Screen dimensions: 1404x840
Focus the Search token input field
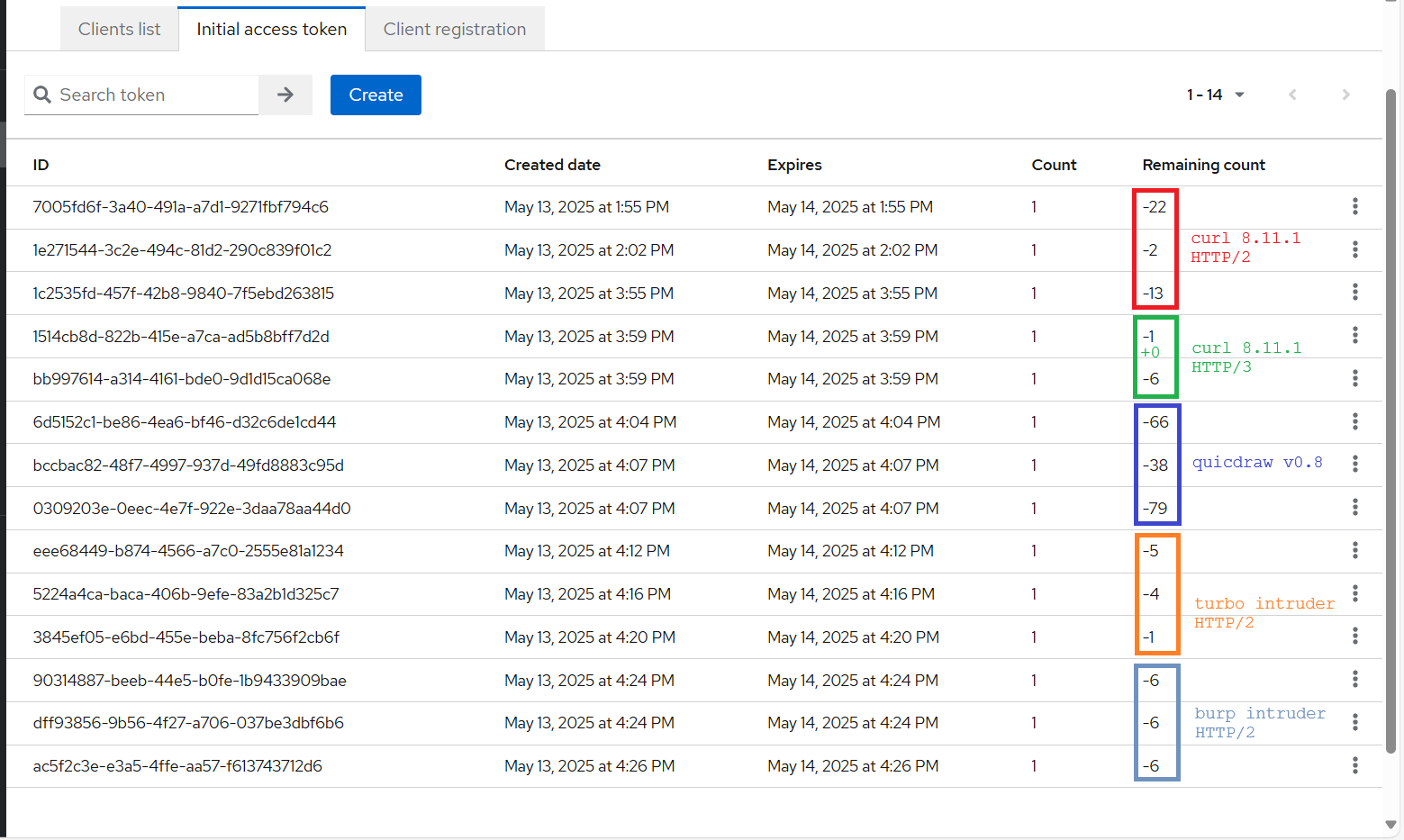tap(153, 95)
